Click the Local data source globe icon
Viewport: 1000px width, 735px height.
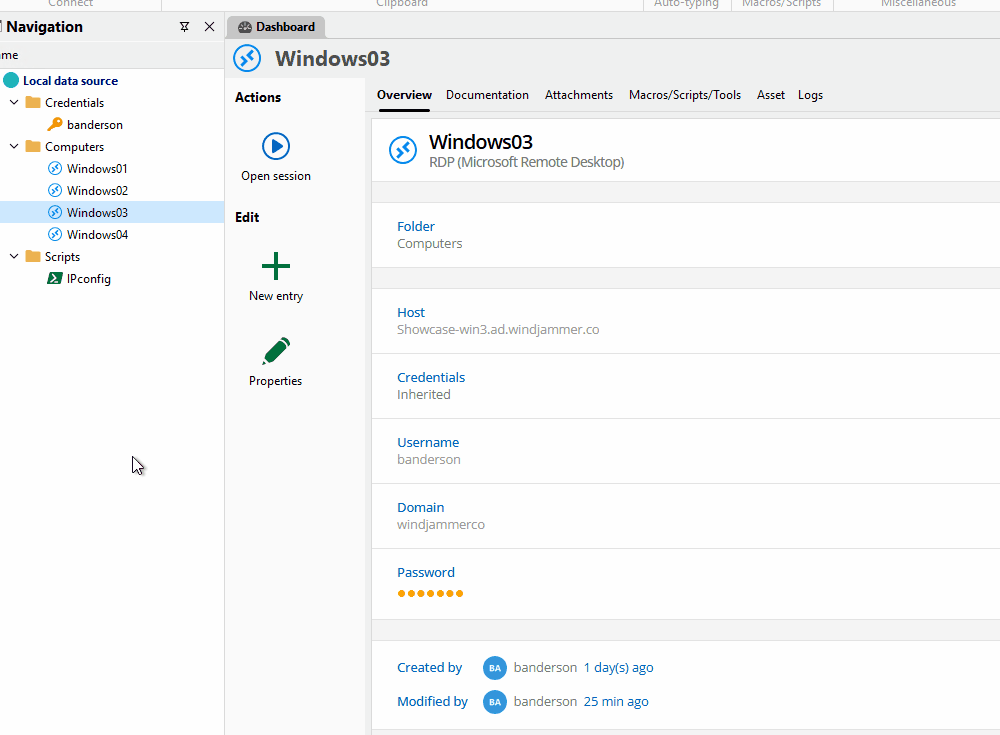tap(11, 81)
